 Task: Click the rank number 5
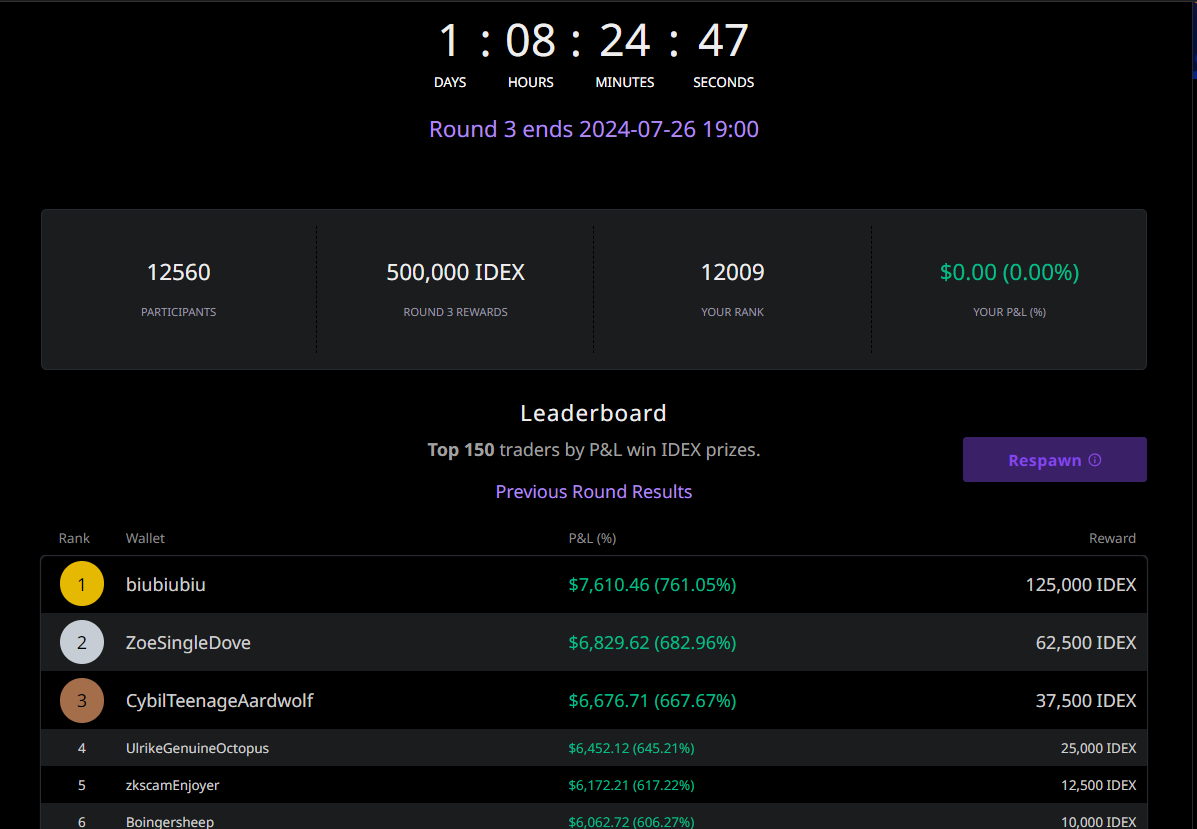point(82,785)
